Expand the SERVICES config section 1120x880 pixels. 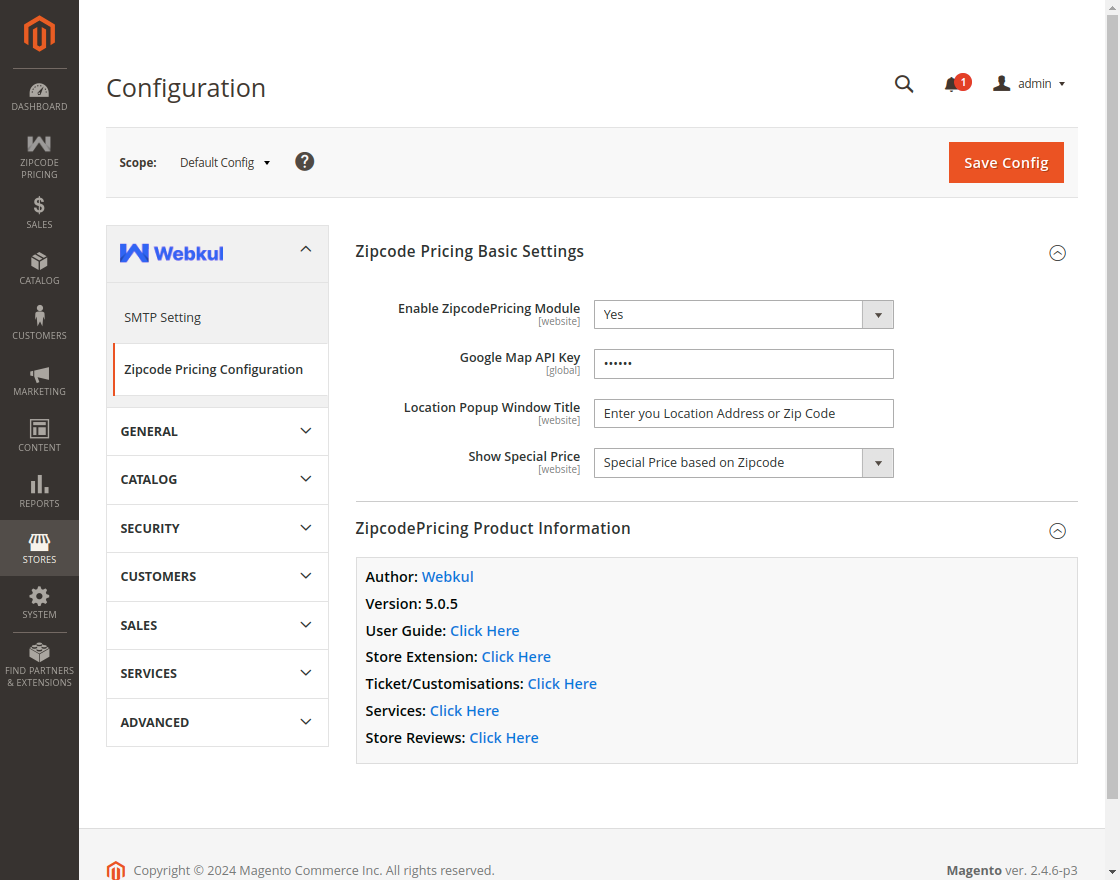click(x=217, y=674)
